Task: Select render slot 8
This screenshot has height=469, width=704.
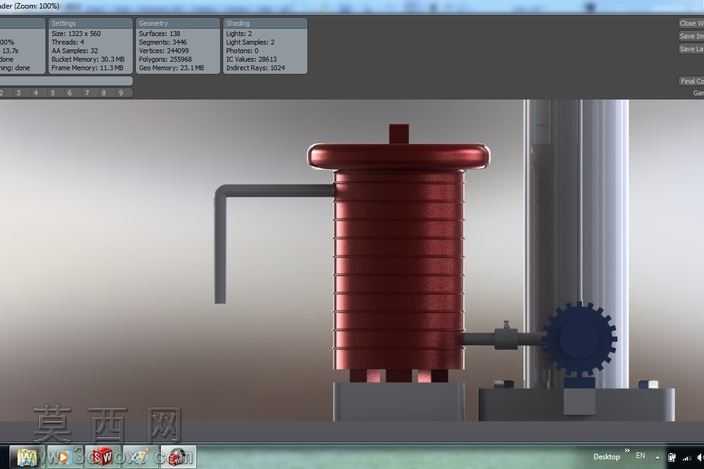Action: coord(104,93)
